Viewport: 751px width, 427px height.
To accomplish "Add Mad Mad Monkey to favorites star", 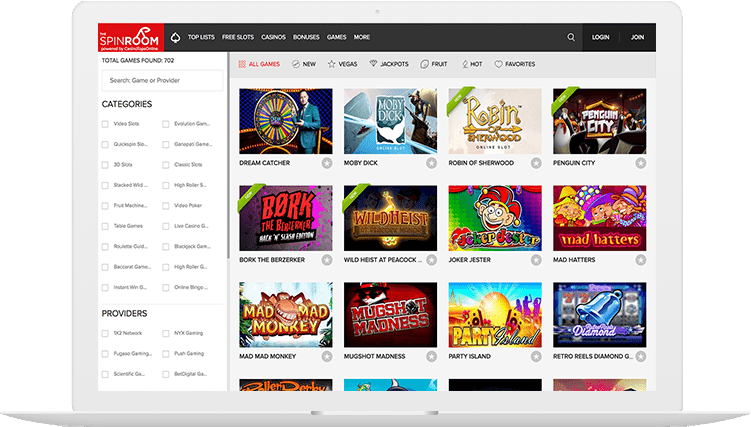I will coord(327,356).
